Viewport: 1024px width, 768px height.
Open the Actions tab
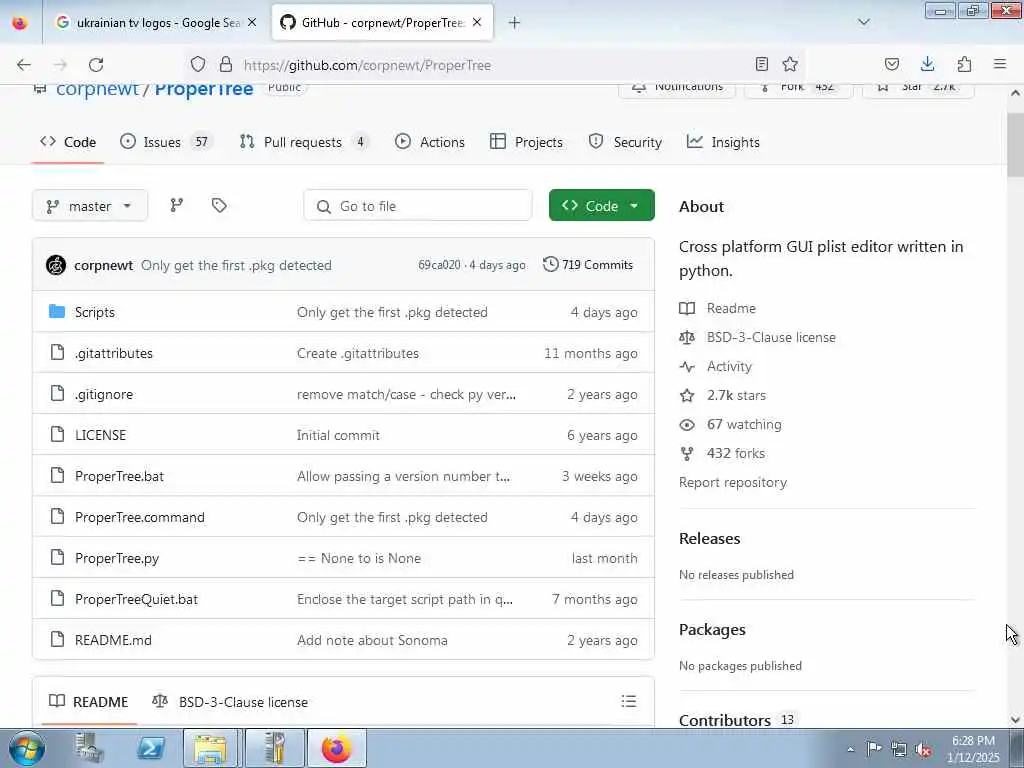point(430,142)
